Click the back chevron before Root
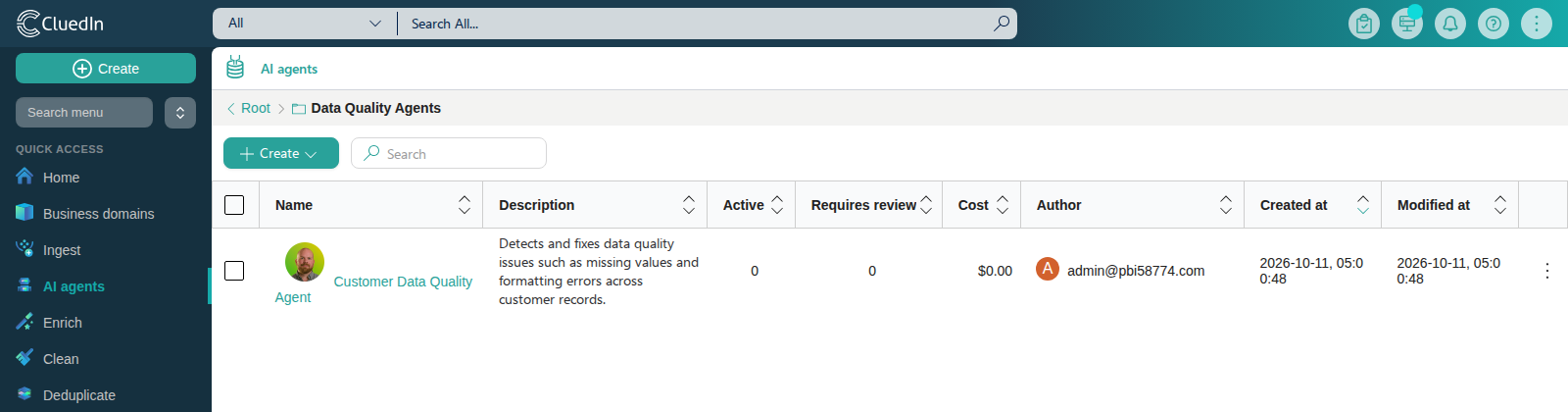Image resolution: width=1568 pixels, height=412 pixels. [x=230, y=109]
